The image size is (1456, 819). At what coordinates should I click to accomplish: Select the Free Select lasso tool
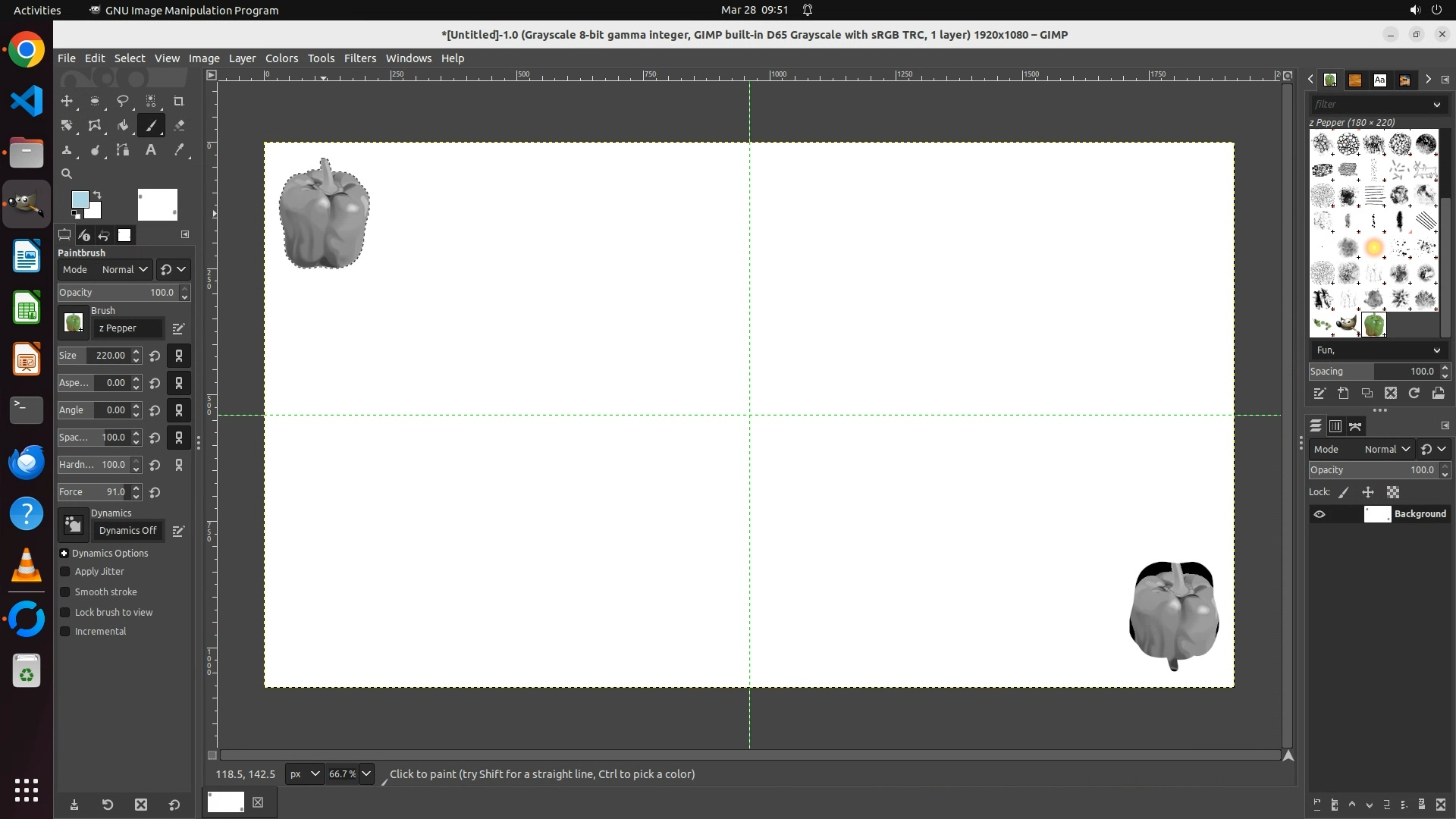pos(123,101)
